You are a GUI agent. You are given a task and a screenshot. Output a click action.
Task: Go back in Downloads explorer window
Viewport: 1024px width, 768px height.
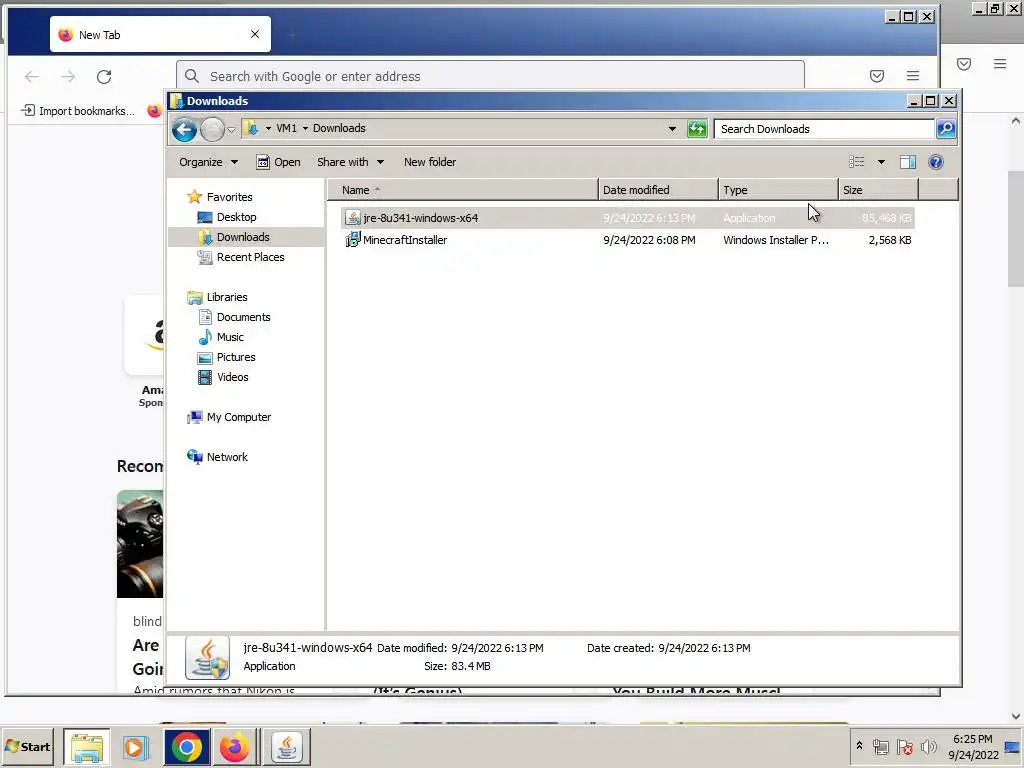pyautogui.click(x=184, y=130)
